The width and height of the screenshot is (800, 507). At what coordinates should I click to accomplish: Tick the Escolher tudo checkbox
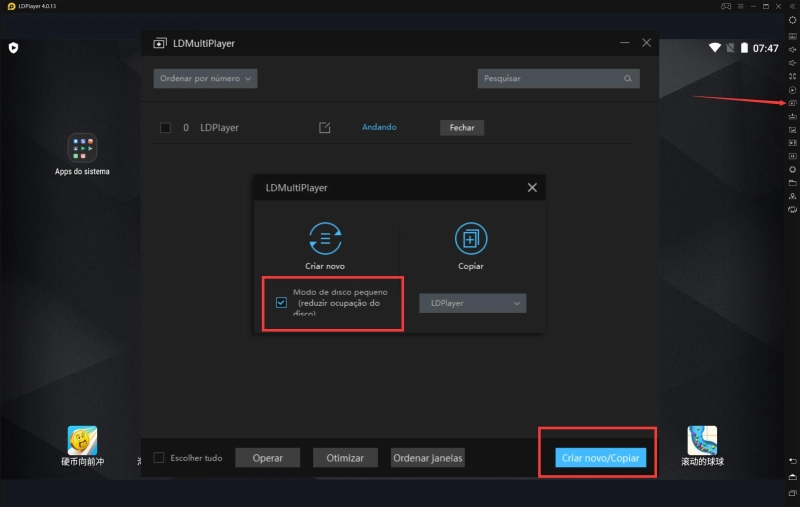click(x=159, y=458)
